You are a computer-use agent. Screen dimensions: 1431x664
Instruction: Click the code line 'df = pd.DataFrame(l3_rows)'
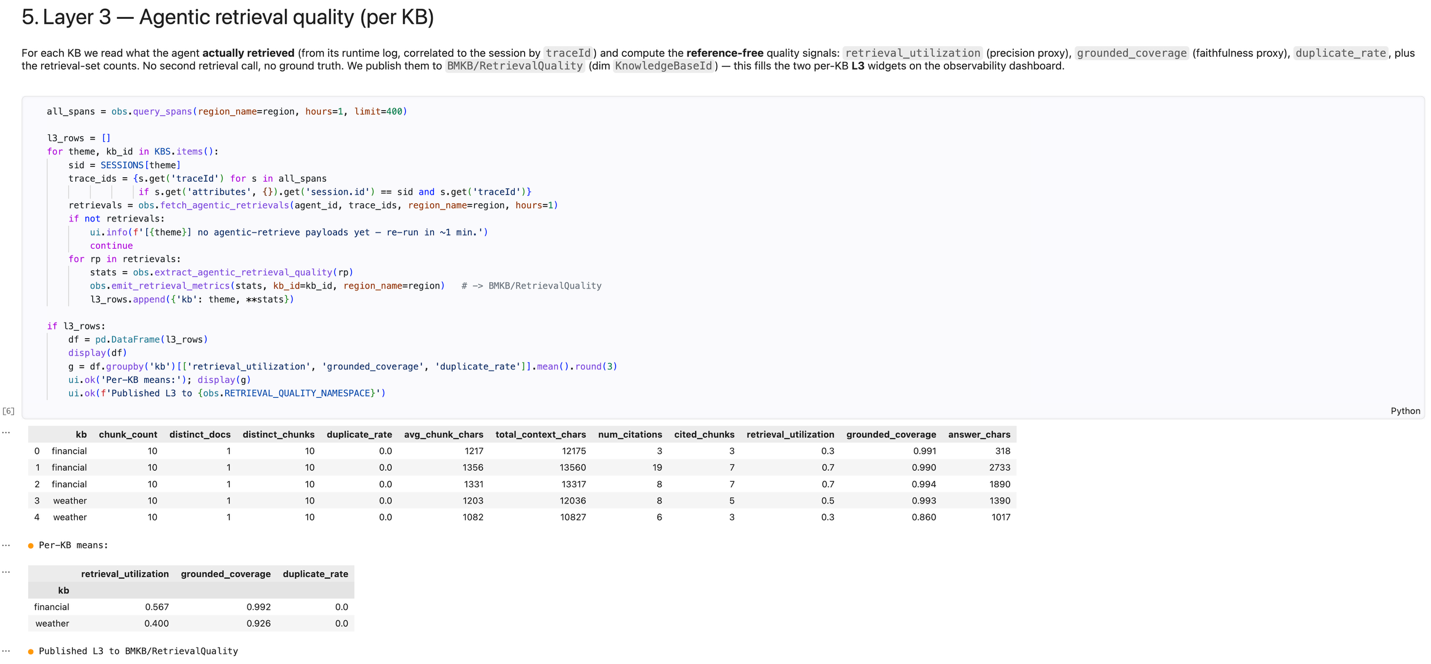[x=138, y=339]
